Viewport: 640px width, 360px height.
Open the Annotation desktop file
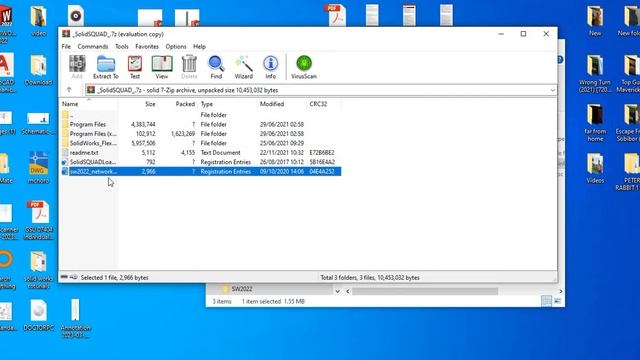point(76,318)
